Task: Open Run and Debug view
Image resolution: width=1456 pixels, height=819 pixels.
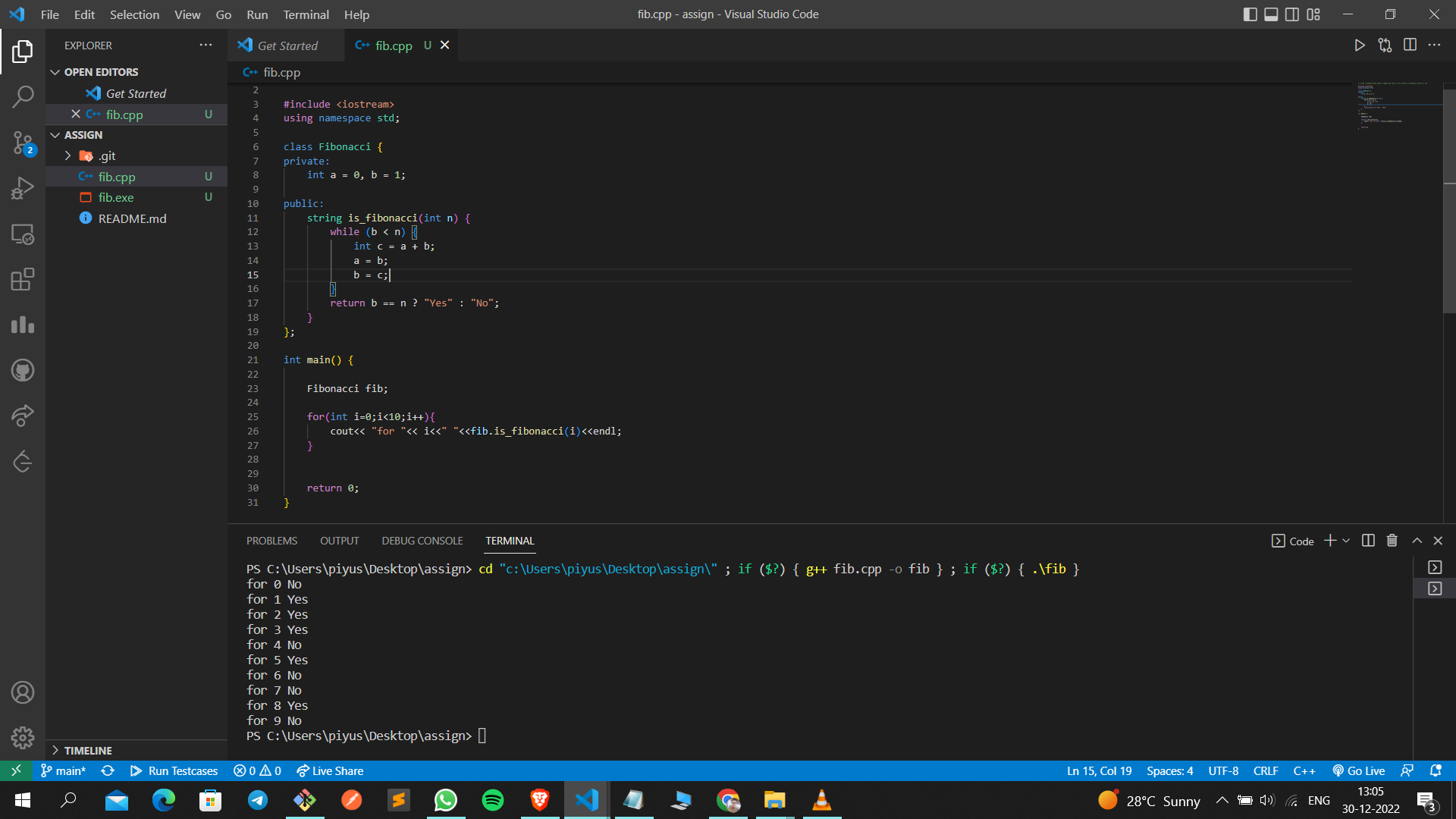Action: [x=23, y=188]
